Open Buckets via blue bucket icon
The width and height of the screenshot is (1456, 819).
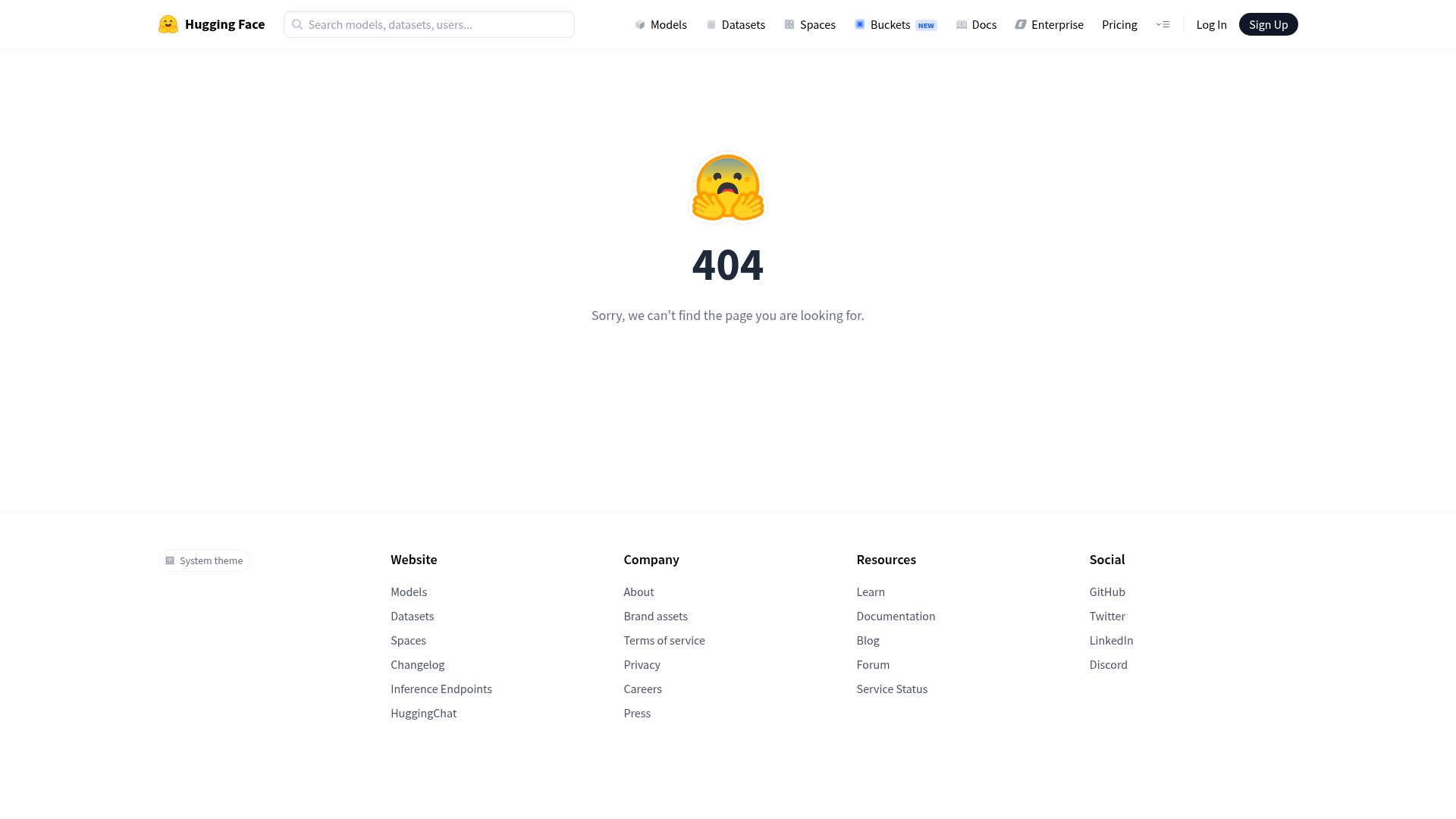[860, 24]
